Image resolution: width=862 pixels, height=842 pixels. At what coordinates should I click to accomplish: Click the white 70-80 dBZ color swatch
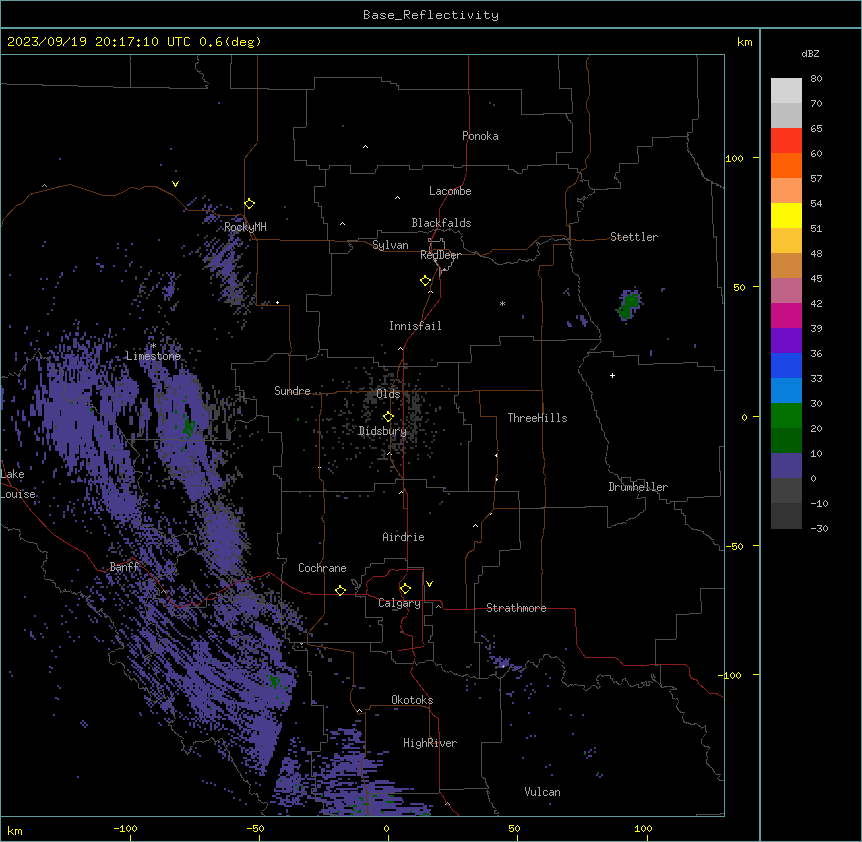tap(786, 91)
